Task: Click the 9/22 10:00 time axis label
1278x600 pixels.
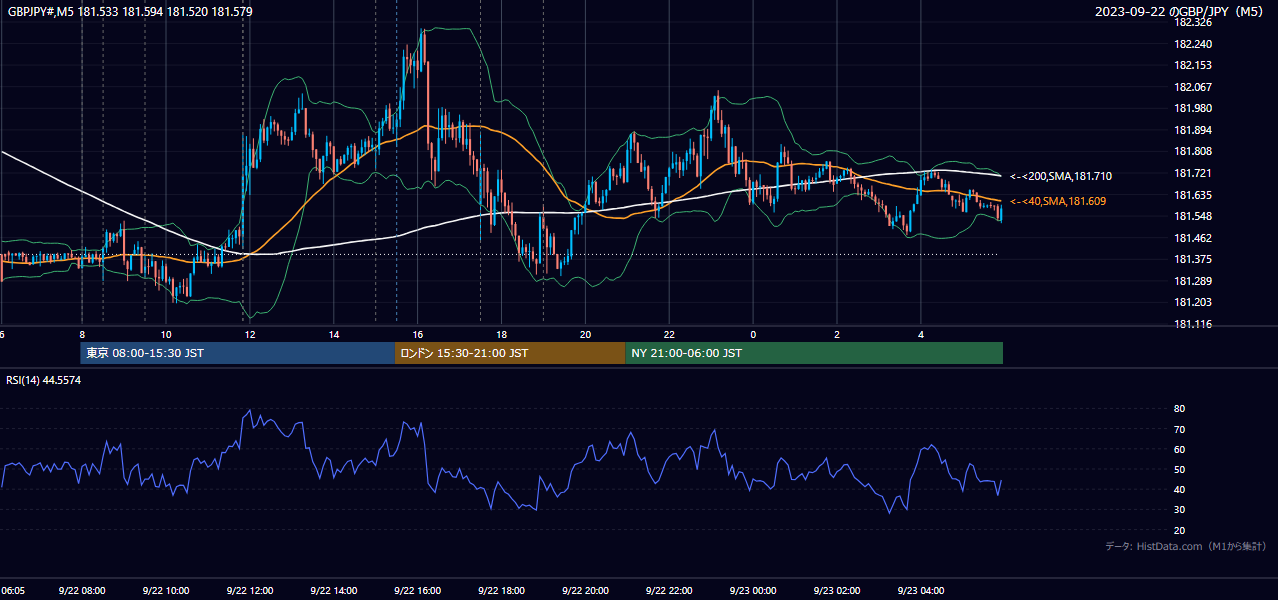Action: pos(166,590)
